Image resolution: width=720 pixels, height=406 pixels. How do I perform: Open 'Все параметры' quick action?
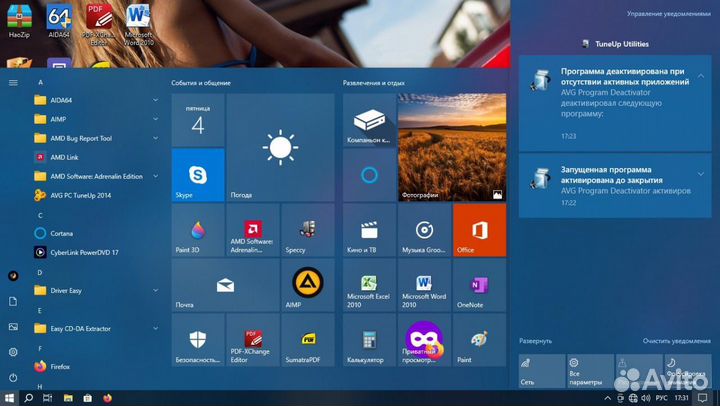click(591, 371)
